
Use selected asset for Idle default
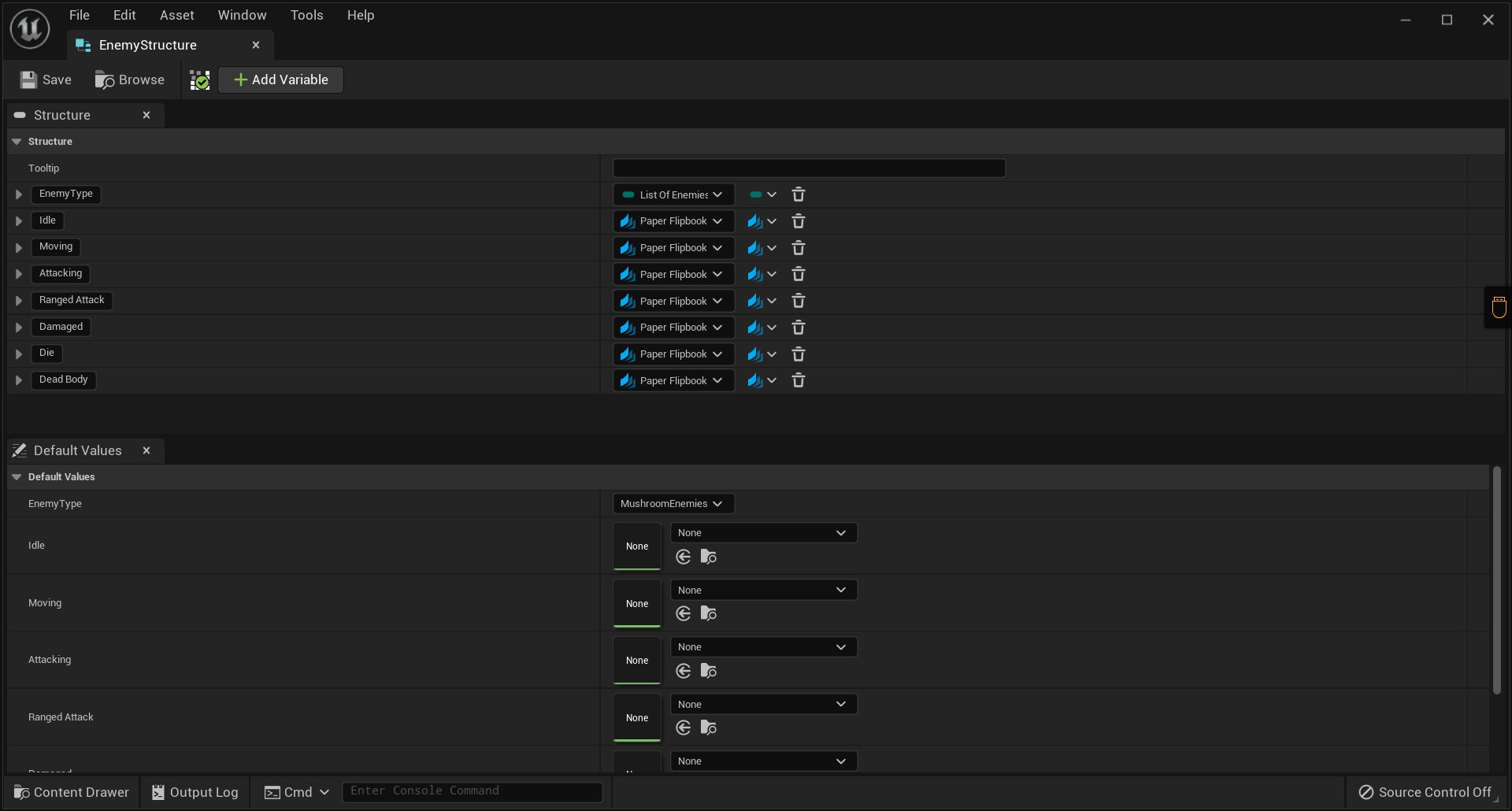684,557
